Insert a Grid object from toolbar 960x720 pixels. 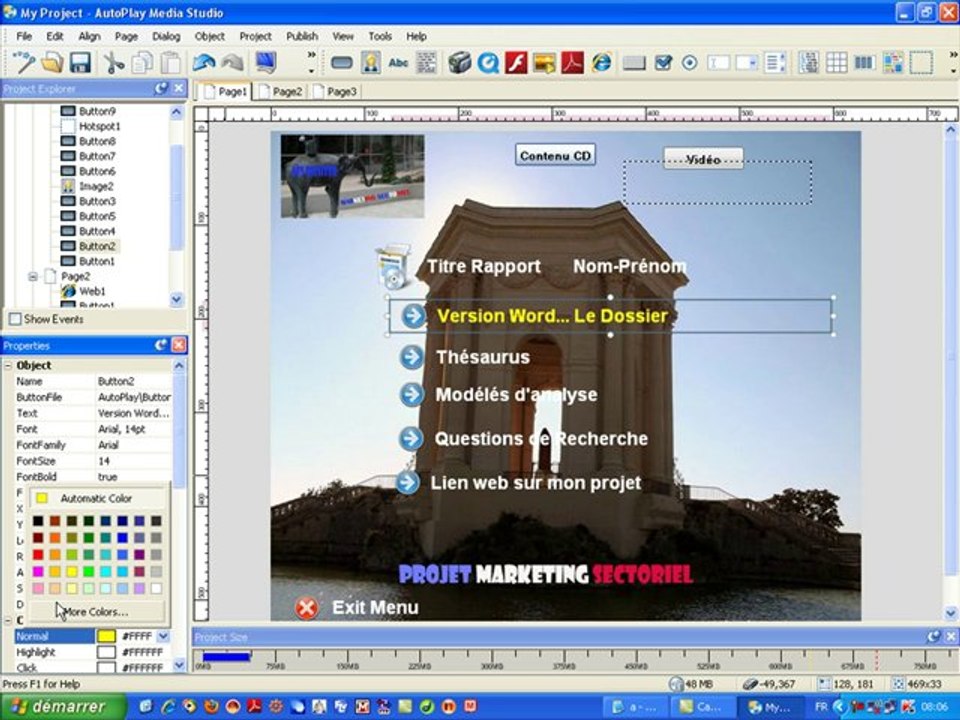[836, 62]
